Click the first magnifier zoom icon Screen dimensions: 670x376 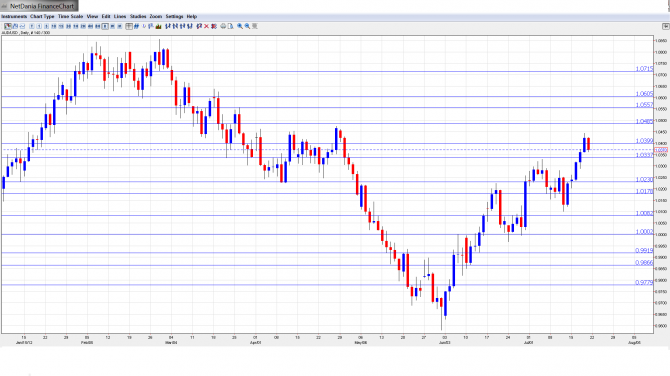pyautogui.click(x=240, y=26)
